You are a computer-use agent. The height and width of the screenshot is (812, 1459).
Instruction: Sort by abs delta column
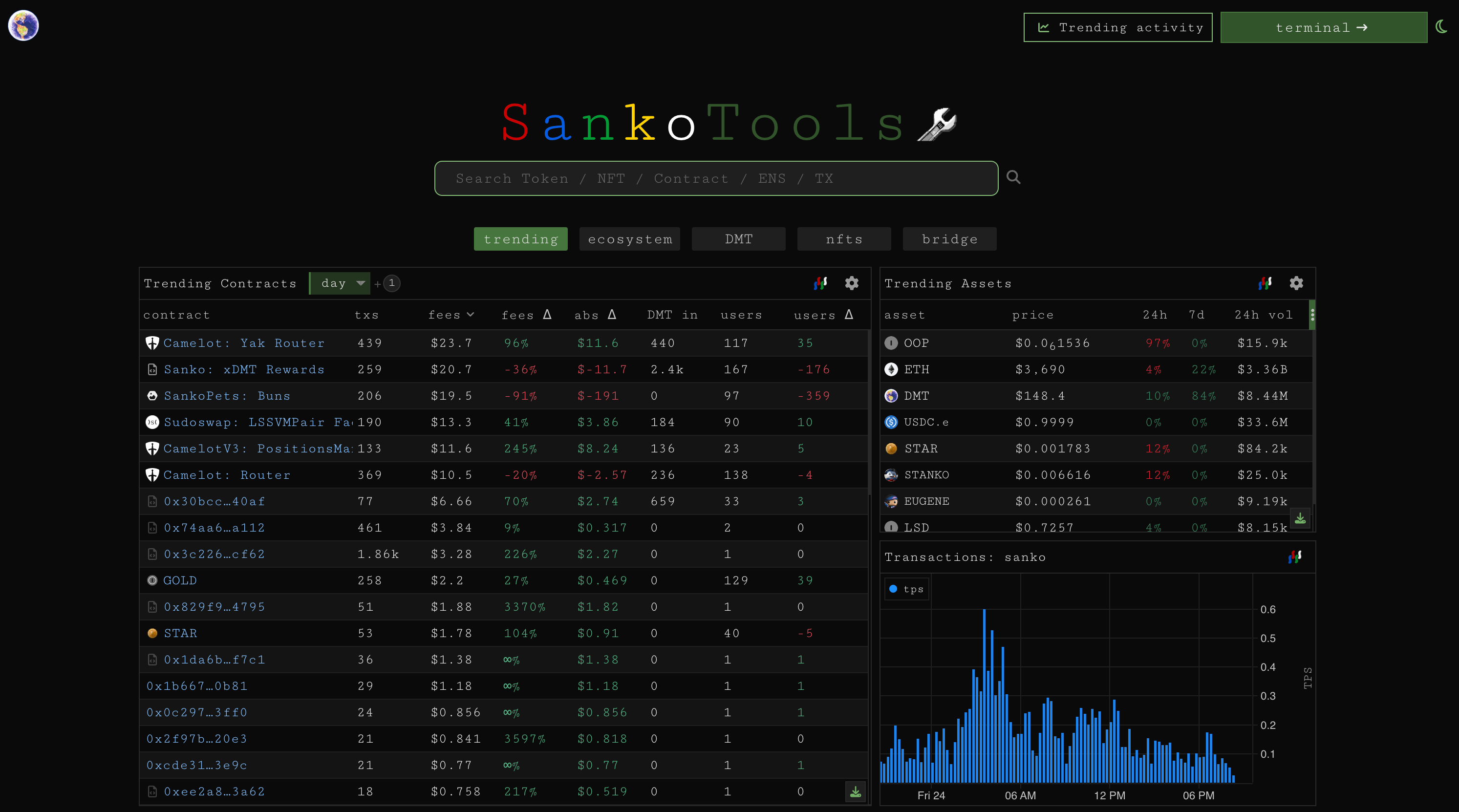[x=595, y=315]
